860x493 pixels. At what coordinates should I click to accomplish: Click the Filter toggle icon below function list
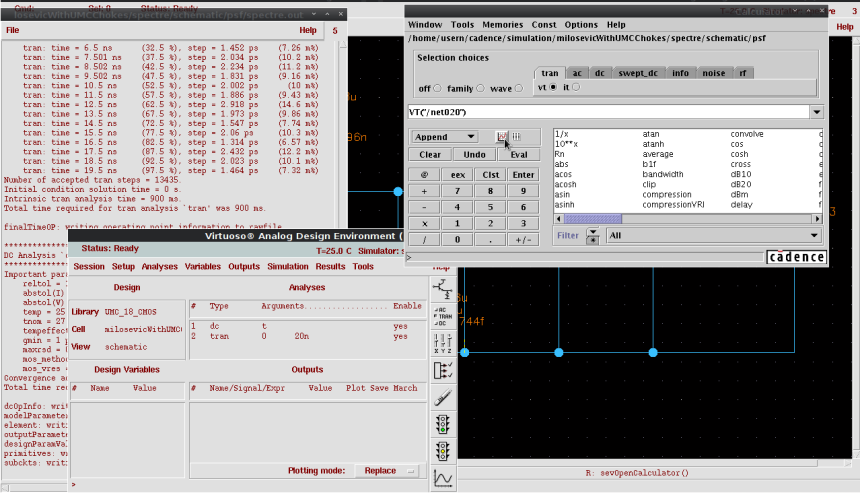click(x=592, y=236)
